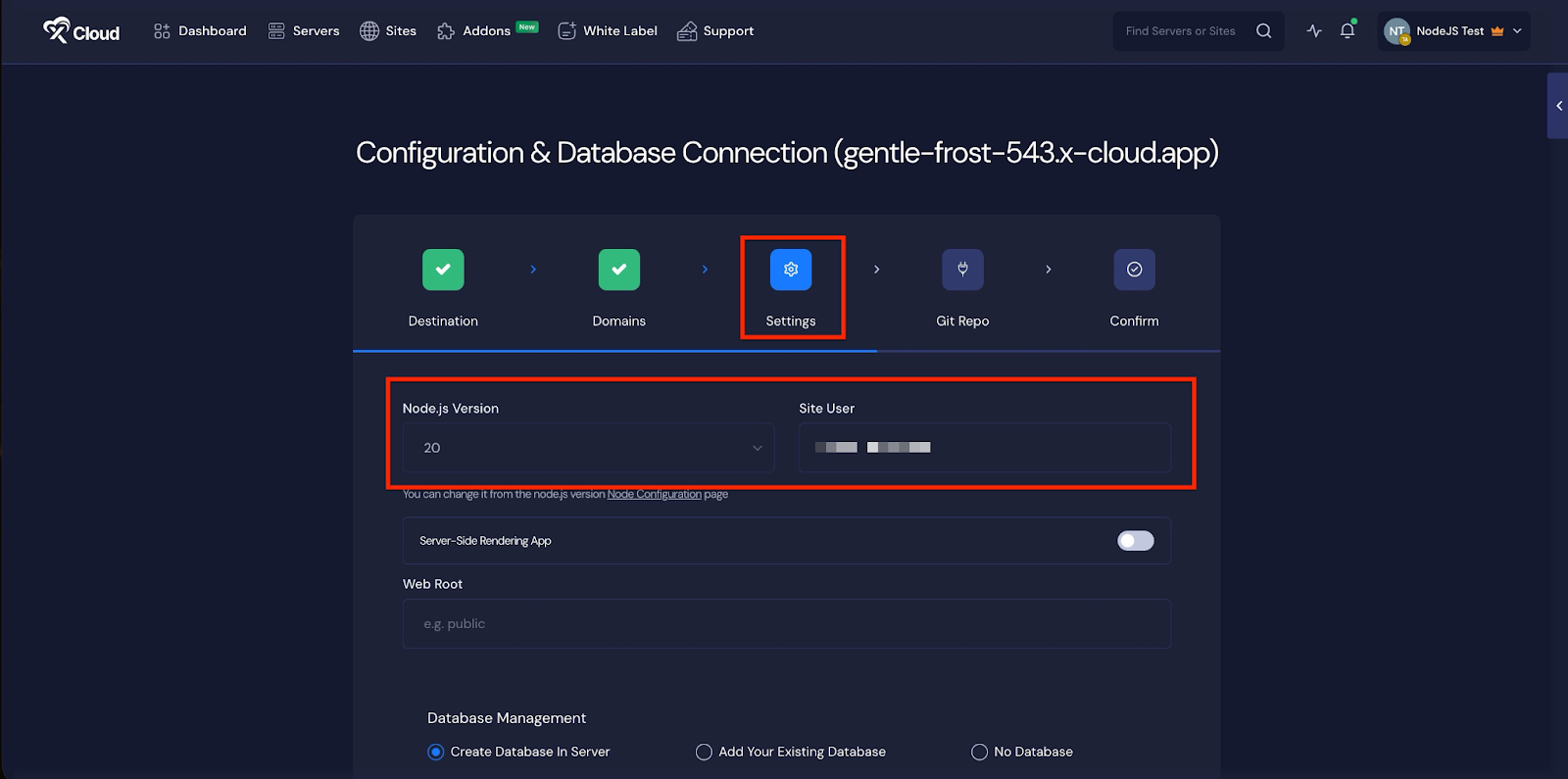Click the orange crown icon
This screenshot has height=779, width=1568.
[x=1497, y=31]
